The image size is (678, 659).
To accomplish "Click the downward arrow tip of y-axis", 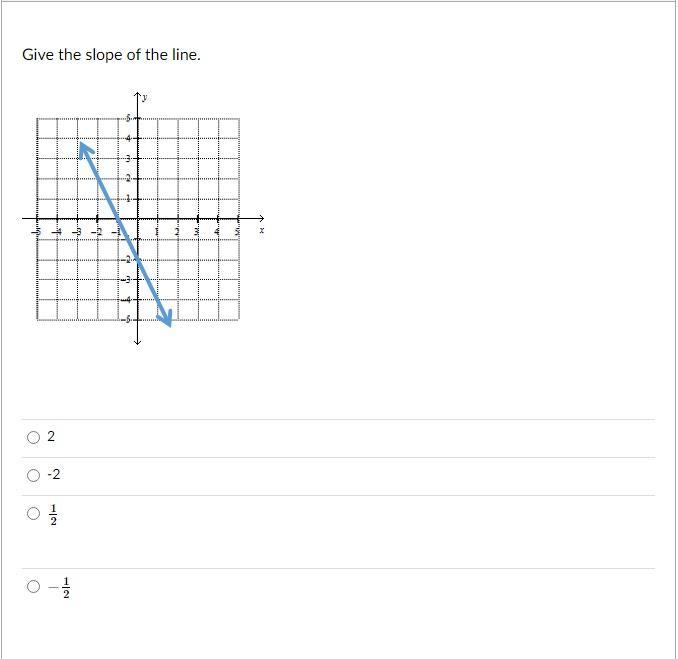I will (138, 342).
